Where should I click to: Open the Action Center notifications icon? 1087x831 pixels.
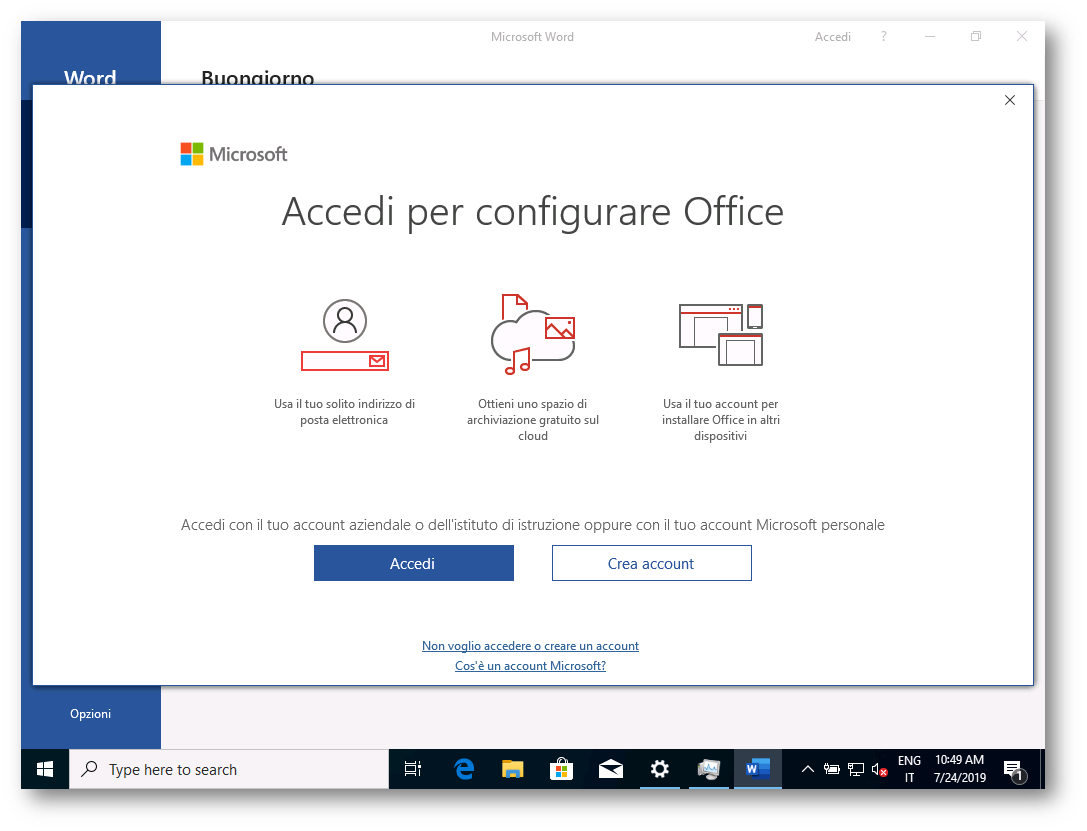pyautogui.click(x=1014, y=770)
